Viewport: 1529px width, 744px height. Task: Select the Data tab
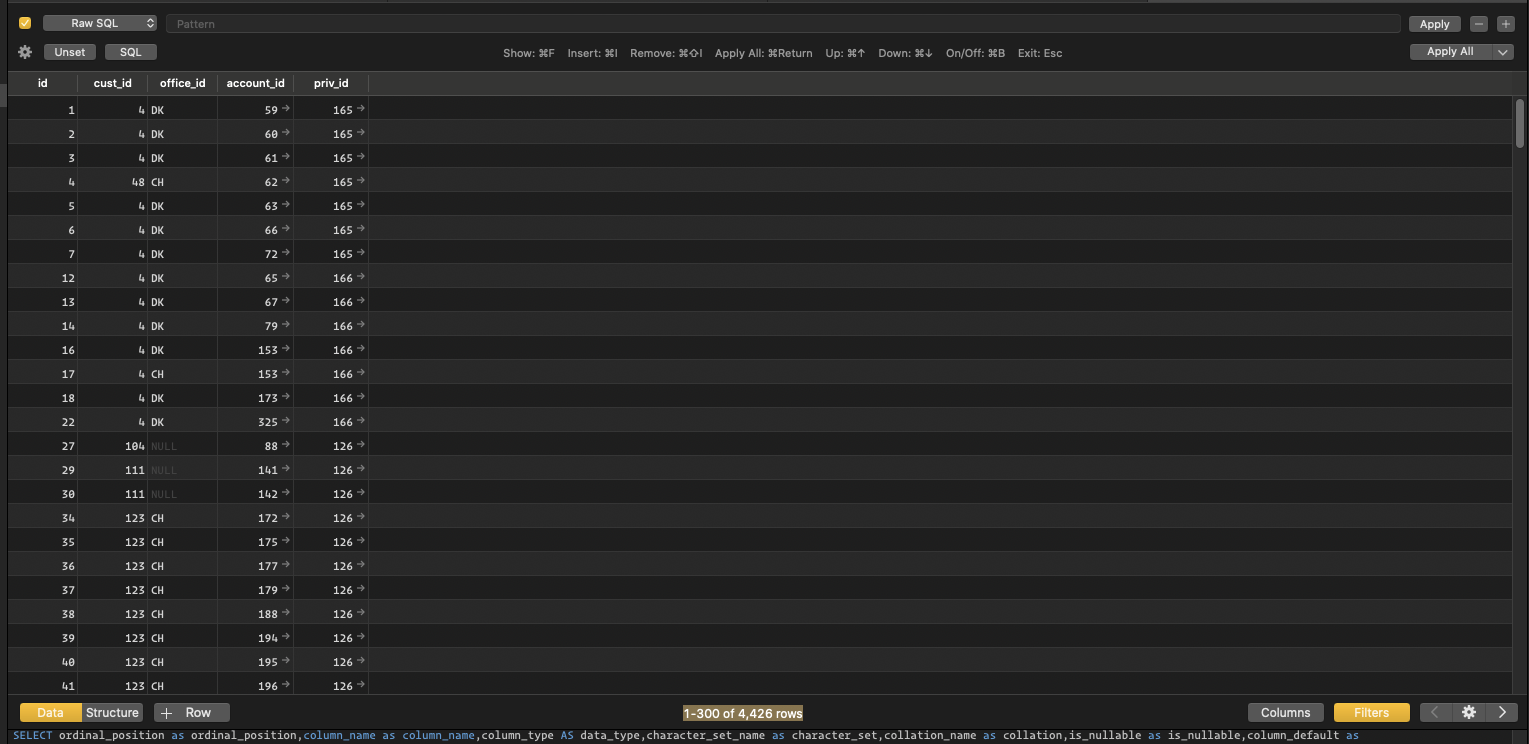point(49,712)
